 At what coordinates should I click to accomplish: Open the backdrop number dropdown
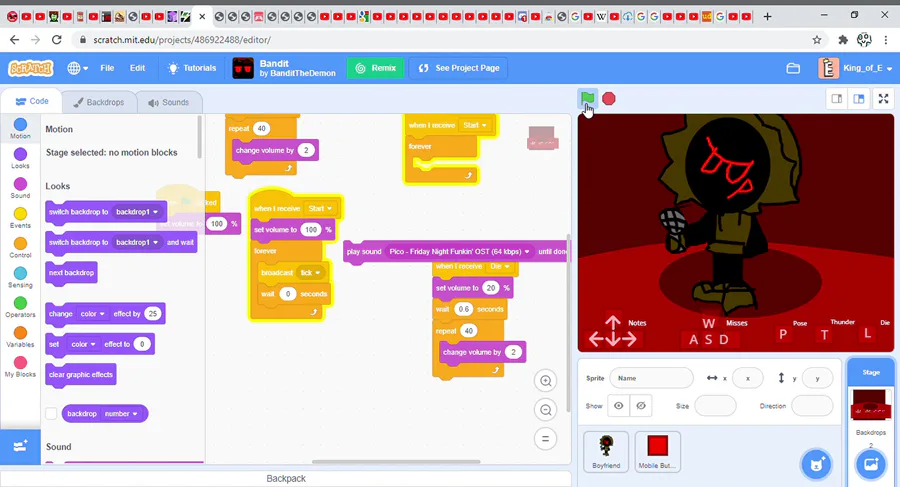pos(122,413)
